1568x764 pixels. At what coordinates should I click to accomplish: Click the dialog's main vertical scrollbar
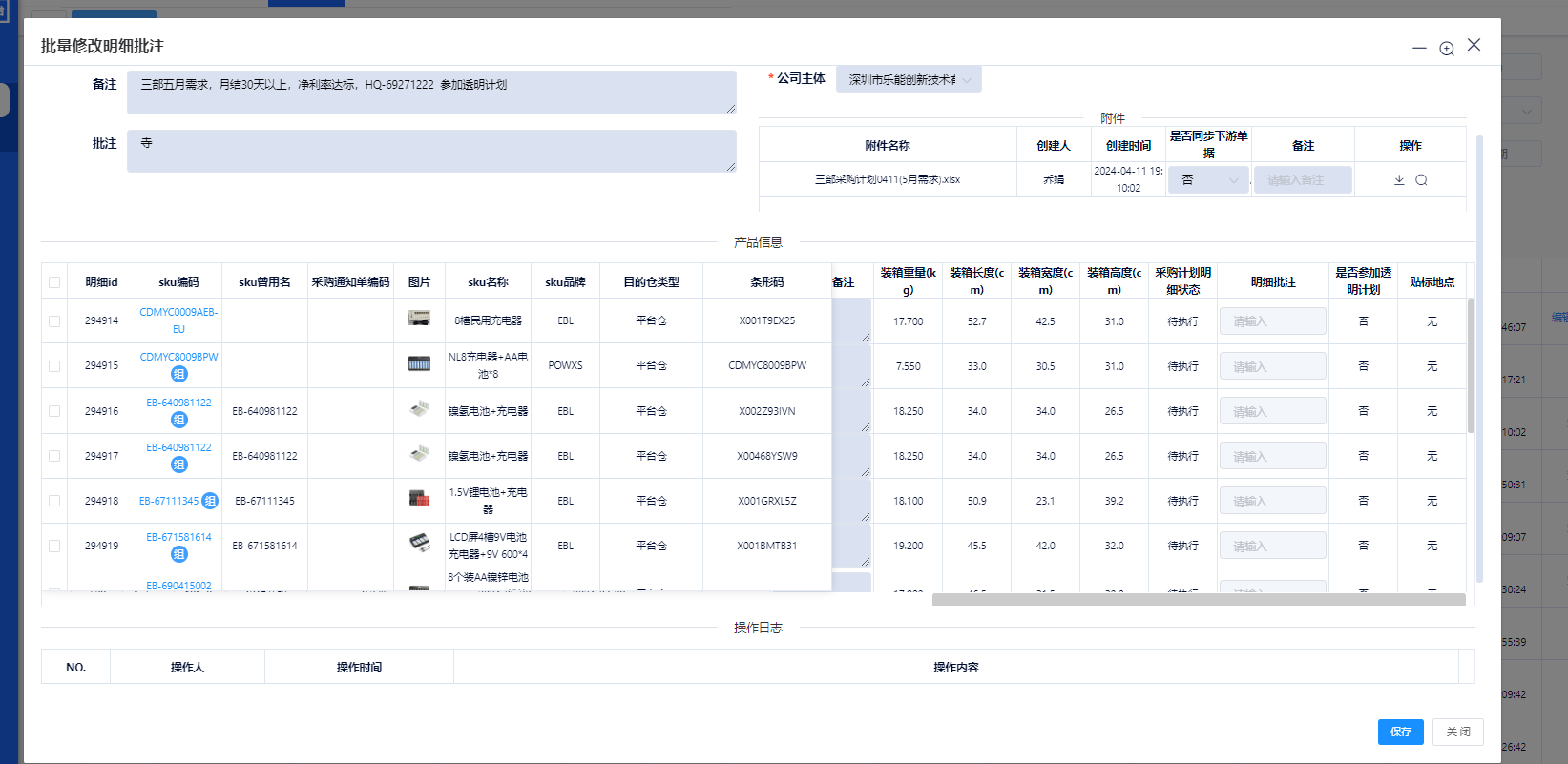coord(1479,358)
